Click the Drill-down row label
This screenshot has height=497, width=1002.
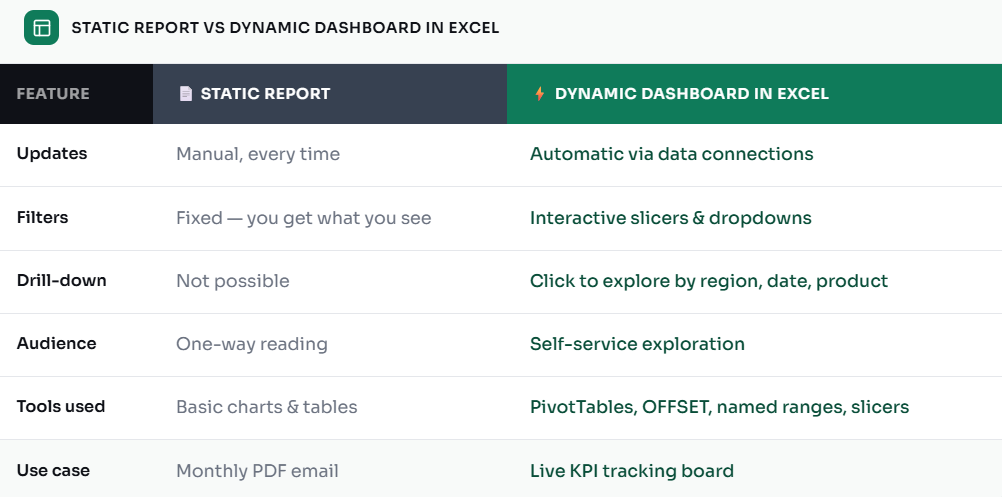point(61,280)
